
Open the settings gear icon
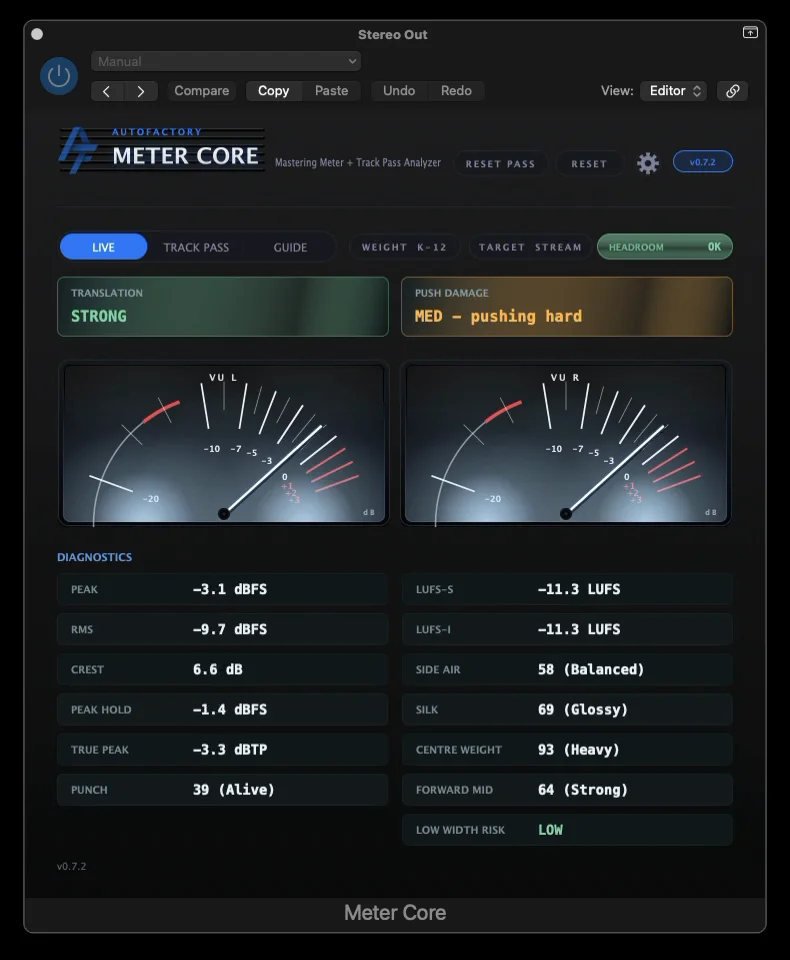click(x=647, y=163)
